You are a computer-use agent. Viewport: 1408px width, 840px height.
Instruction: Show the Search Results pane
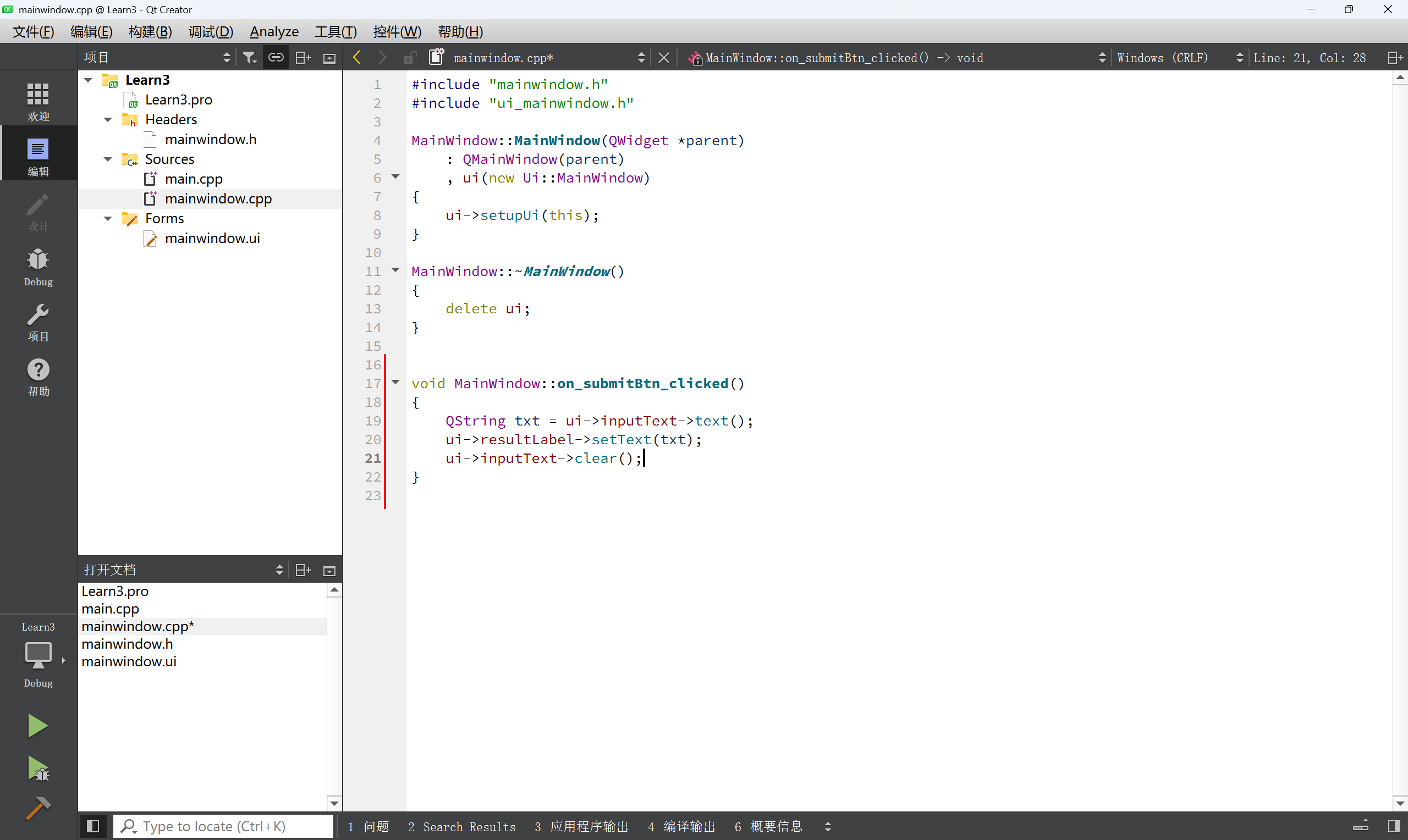(462, 827)
